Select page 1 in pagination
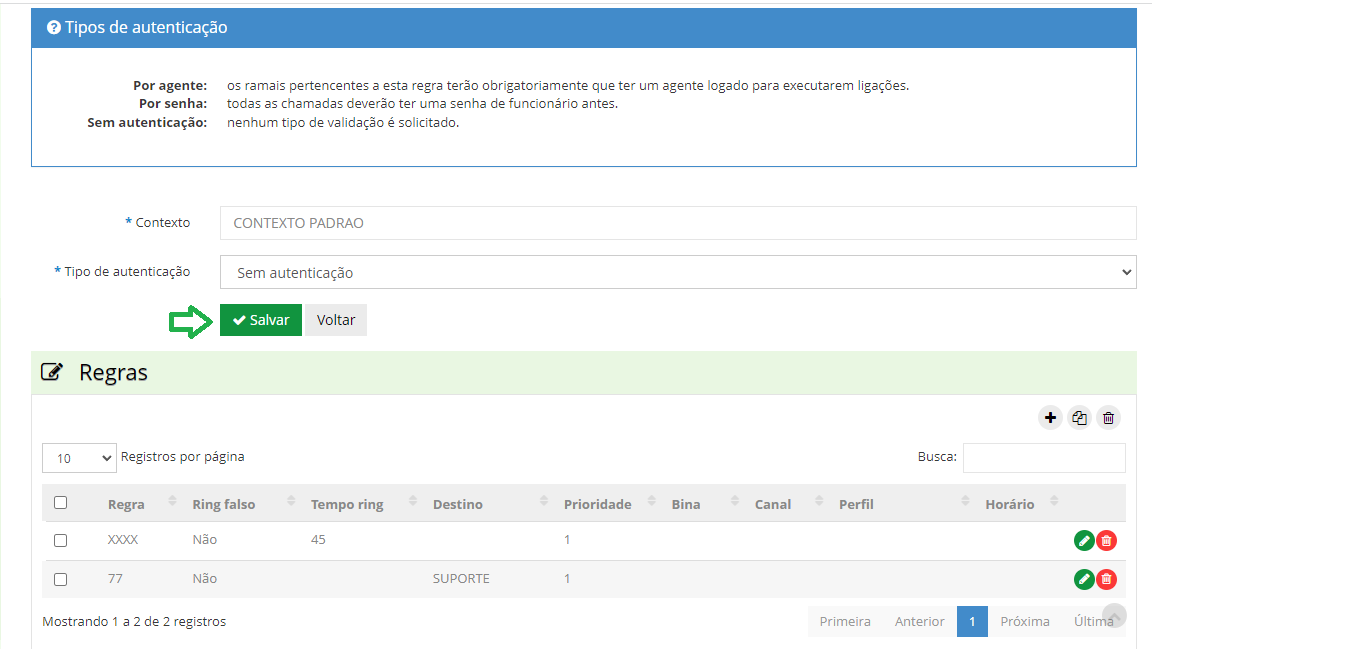 pyautogui.click(x=972, y=621)
